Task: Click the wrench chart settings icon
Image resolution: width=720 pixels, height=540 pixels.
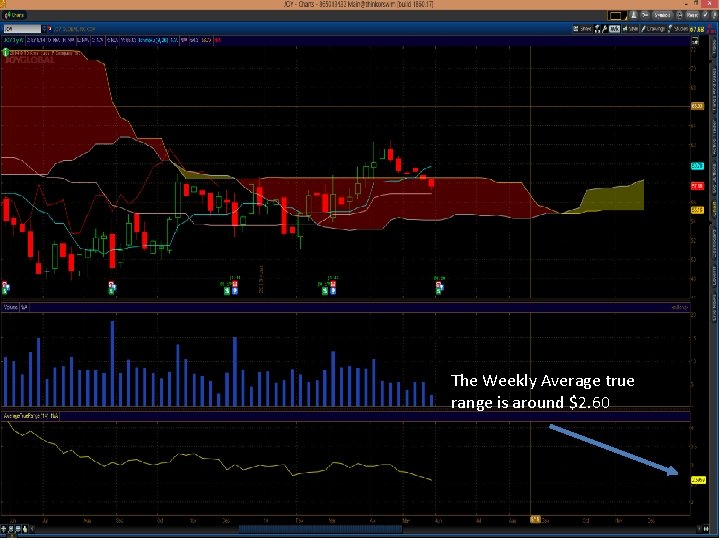Action: (x=605, y=29)
